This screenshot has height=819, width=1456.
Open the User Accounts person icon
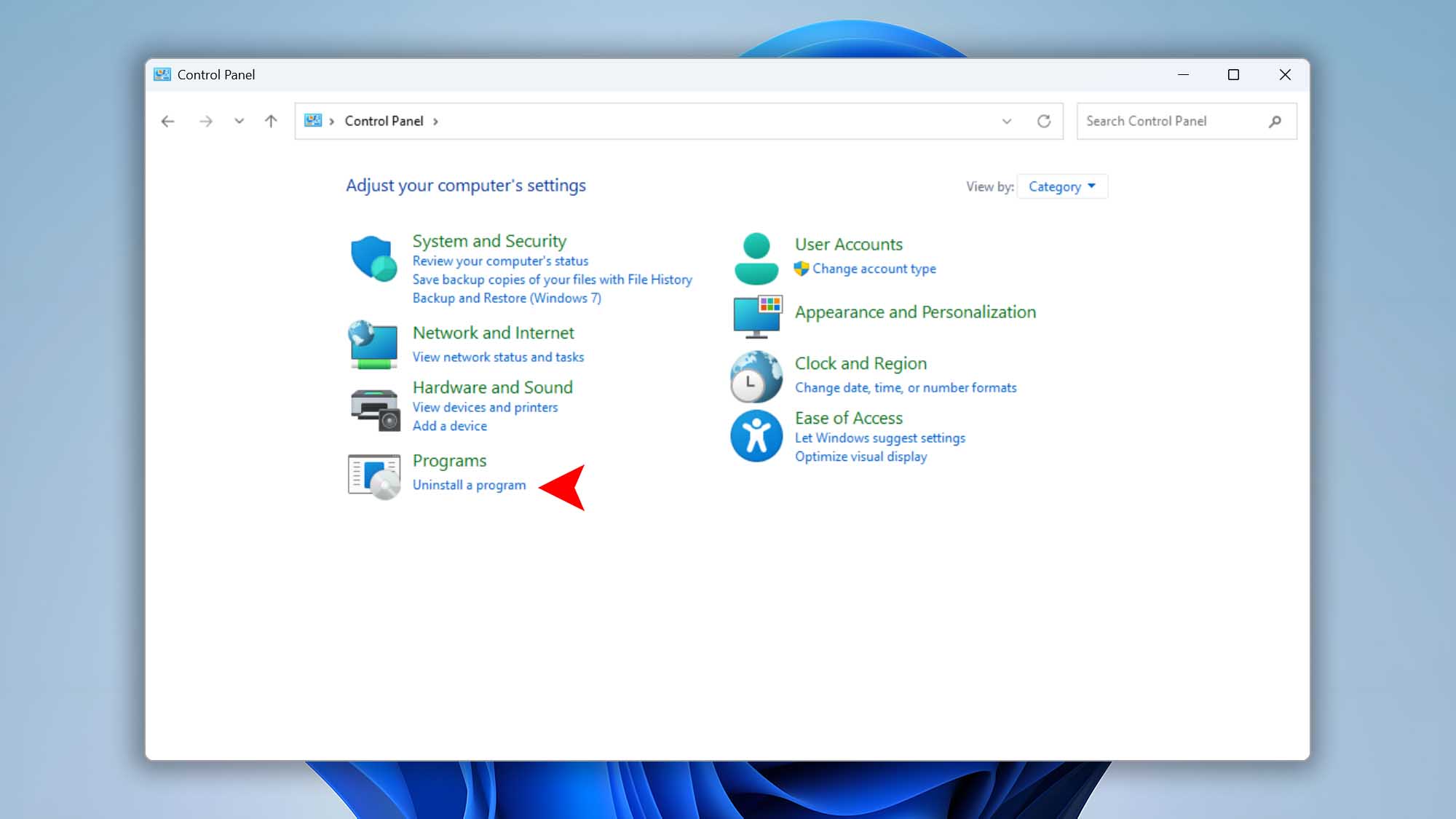pos(756,258)
